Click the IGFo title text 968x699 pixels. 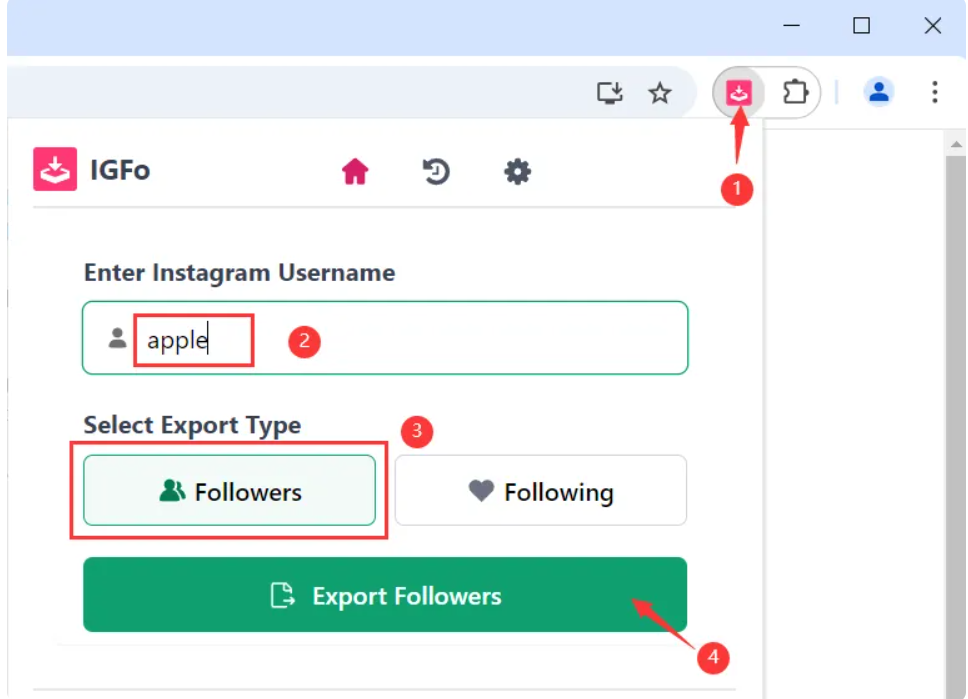tap(120, 170)
